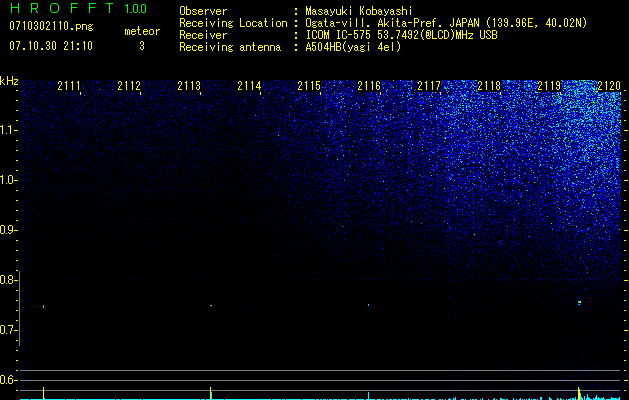Image resolution: width=629 pixels, height=400 pixels.
Task: Select the file name 0710302110.png
Action: tap(51, 26)
